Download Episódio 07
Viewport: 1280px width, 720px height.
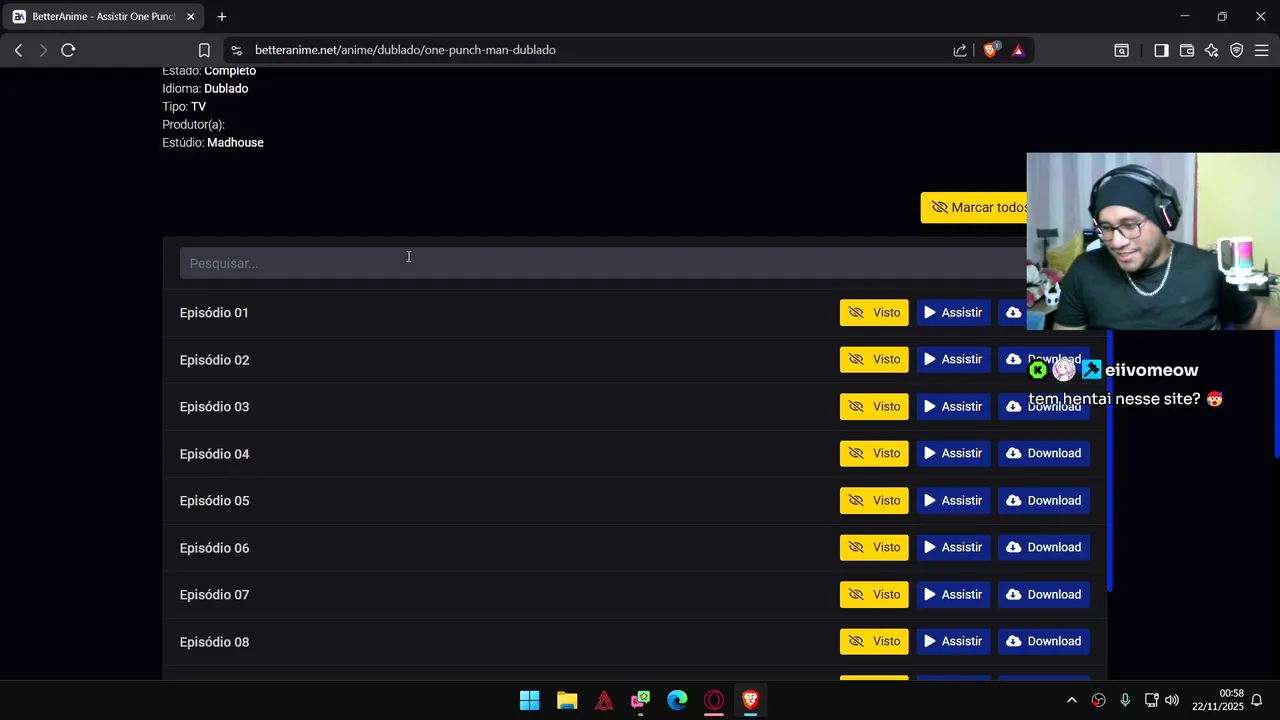pos(1043,595)
